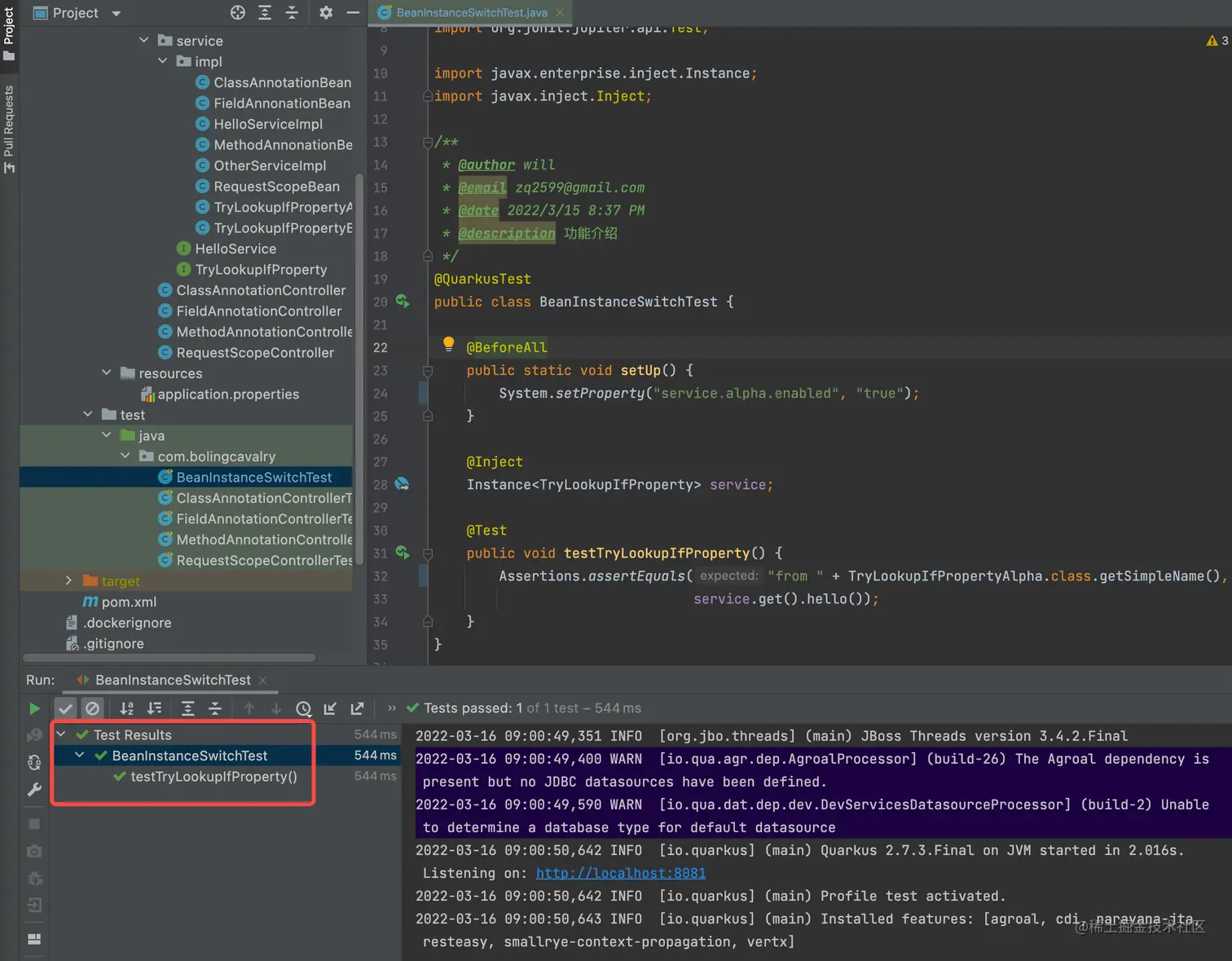Expand the target folder
Viewport: 1232px width, 961px height.
tap(68, 580)
